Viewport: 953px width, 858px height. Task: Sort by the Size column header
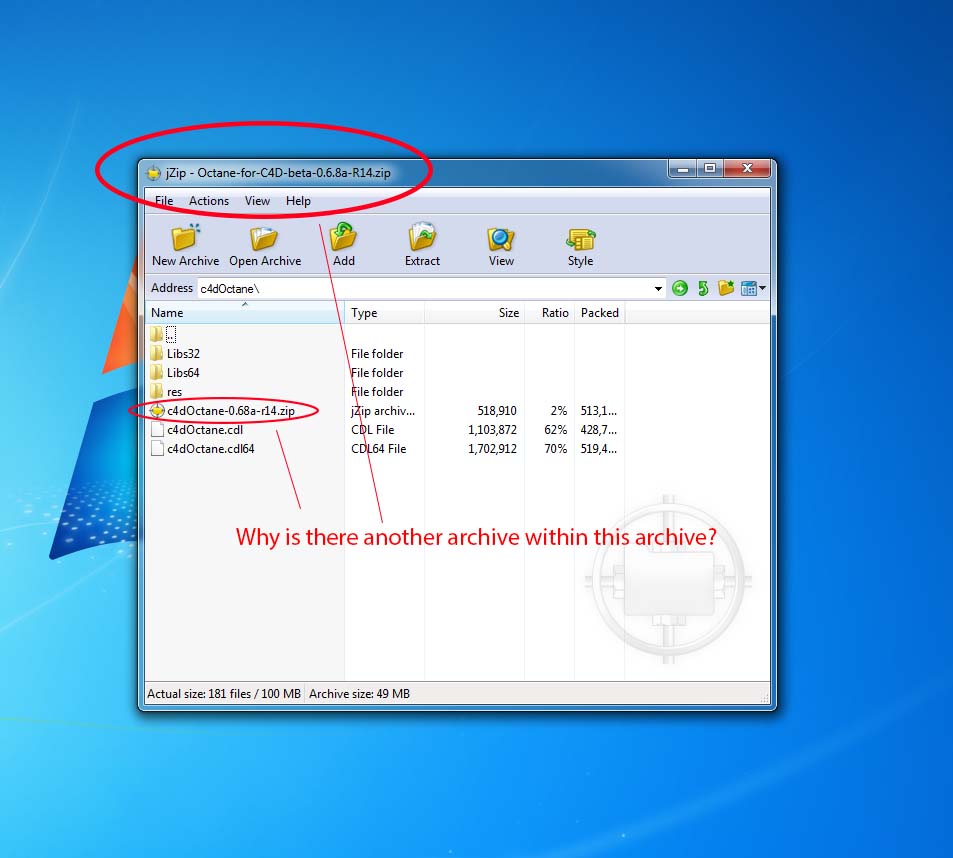pyautogui.click(x=474, y=312)
